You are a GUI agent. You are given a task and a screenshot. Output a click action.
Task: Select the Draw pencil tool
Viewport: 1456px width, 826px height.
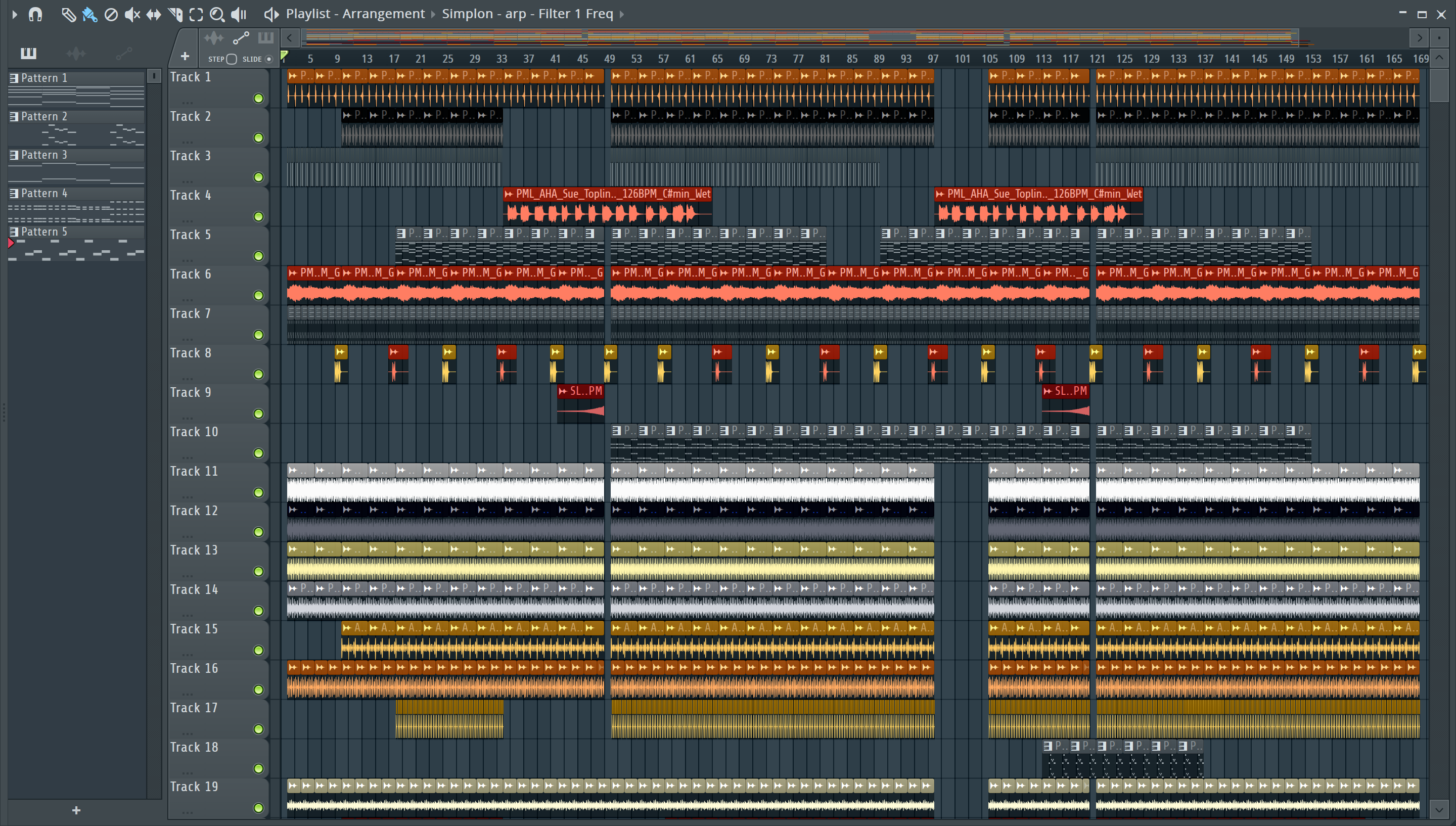[x=68, y=14]
